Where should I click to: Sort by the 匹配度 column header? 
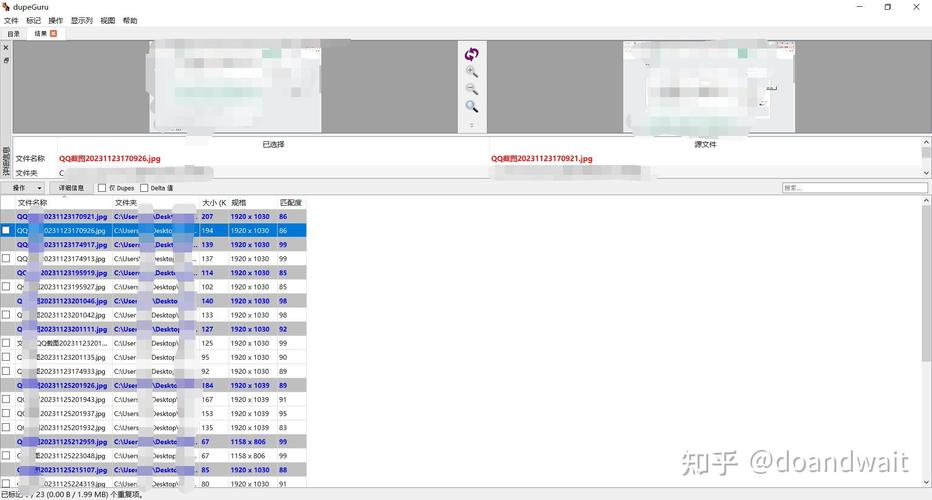click(291, 203)
